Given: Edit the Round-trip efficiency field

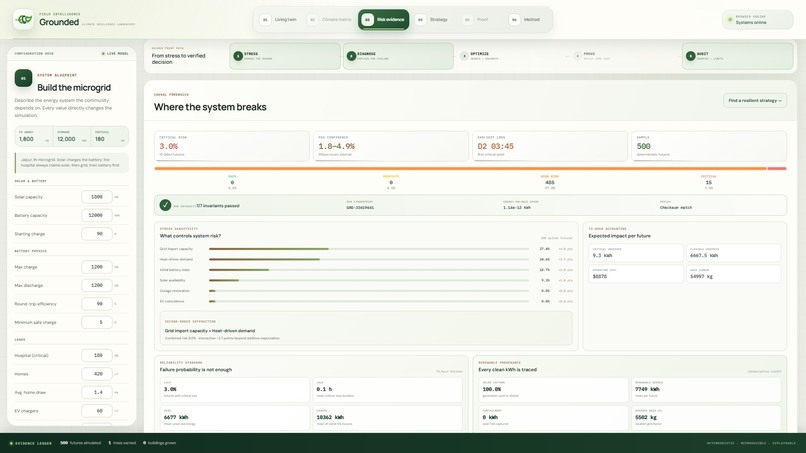Looking at the screenshot, I should 97,304.
